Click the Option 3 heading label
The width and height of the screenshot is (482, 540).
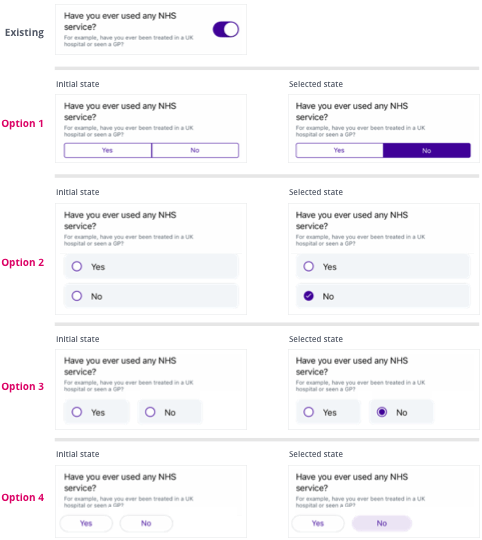[x=22, y=386]
